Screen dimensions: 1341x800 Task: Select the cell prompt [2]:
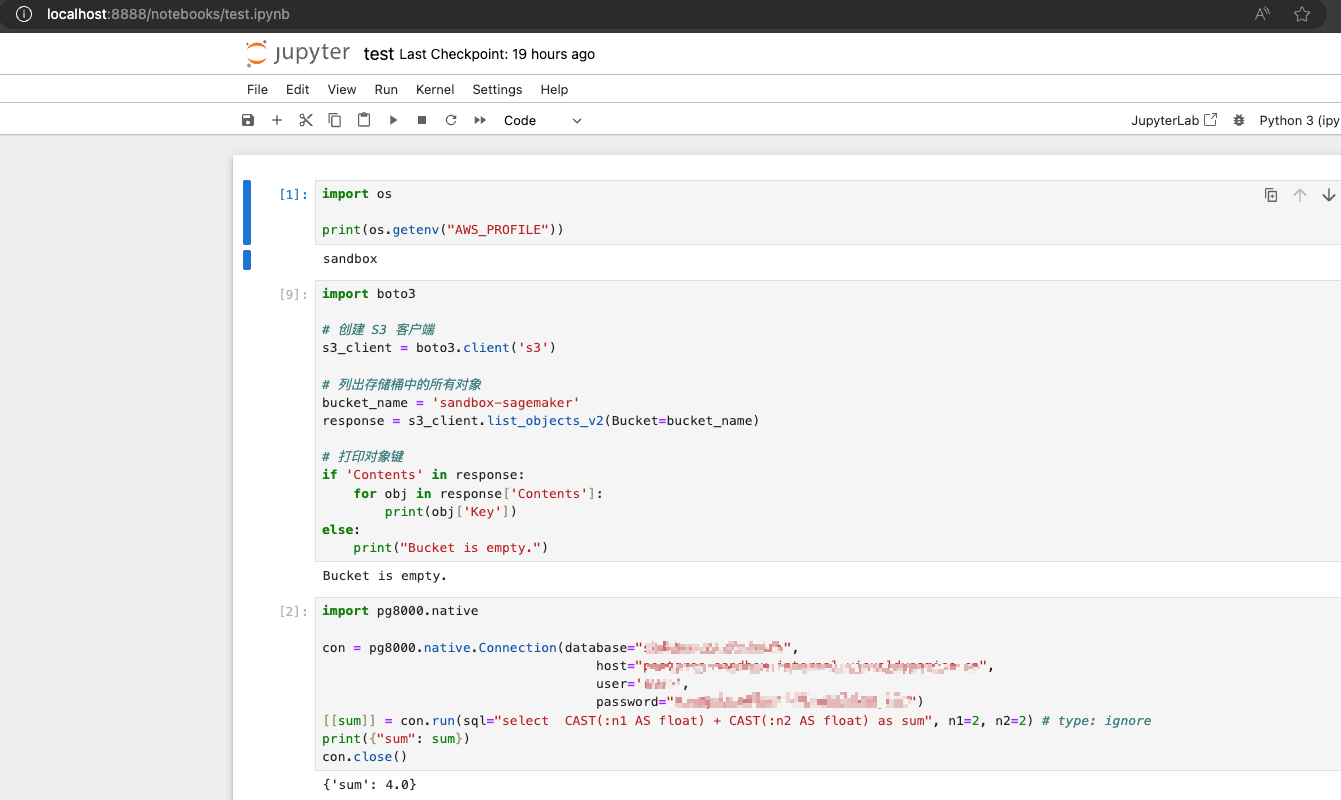[x=294, y=612]
